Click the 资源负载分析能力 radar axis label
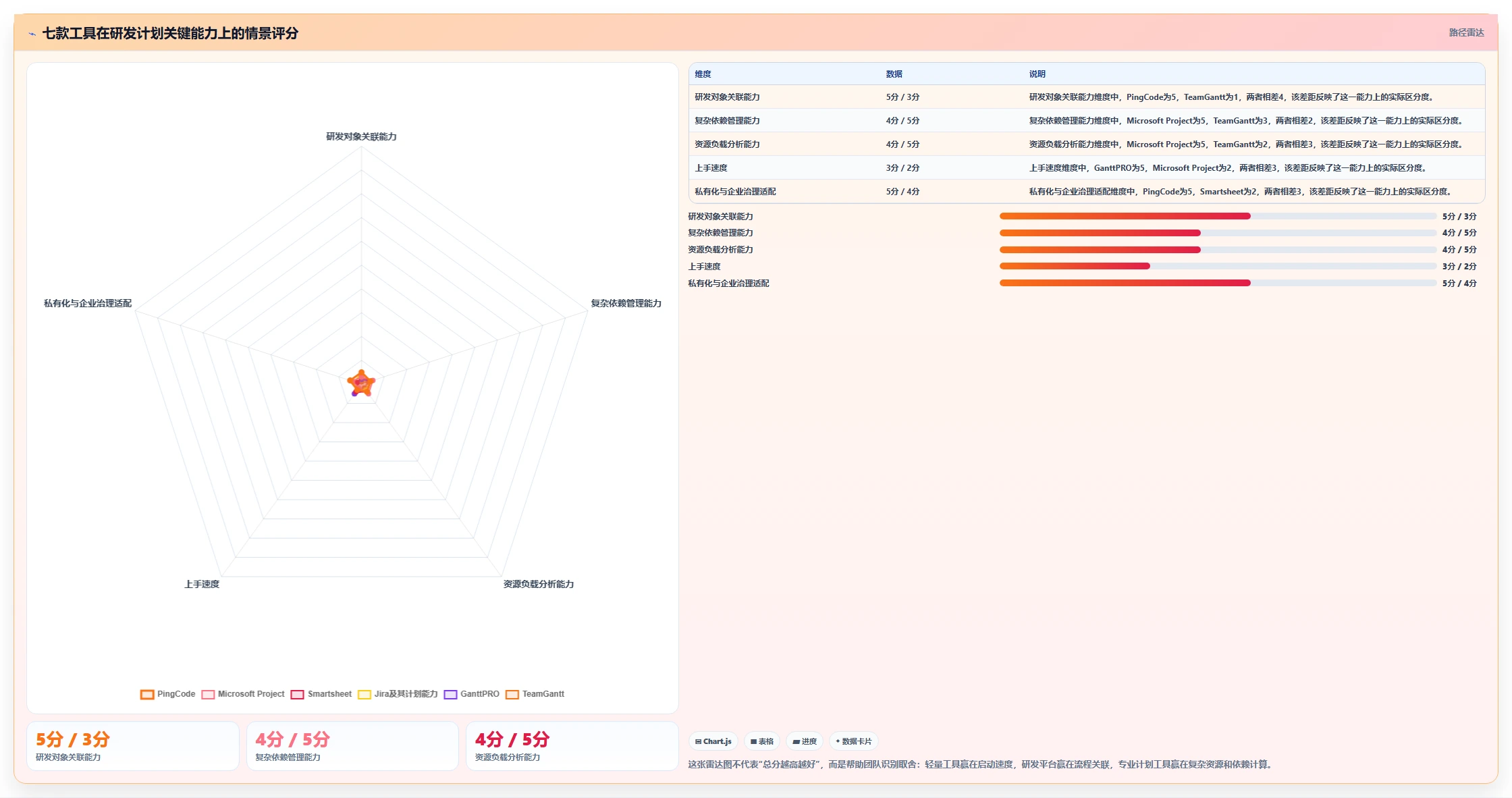This screenshot has width=1512, height=798. [538, 584]
